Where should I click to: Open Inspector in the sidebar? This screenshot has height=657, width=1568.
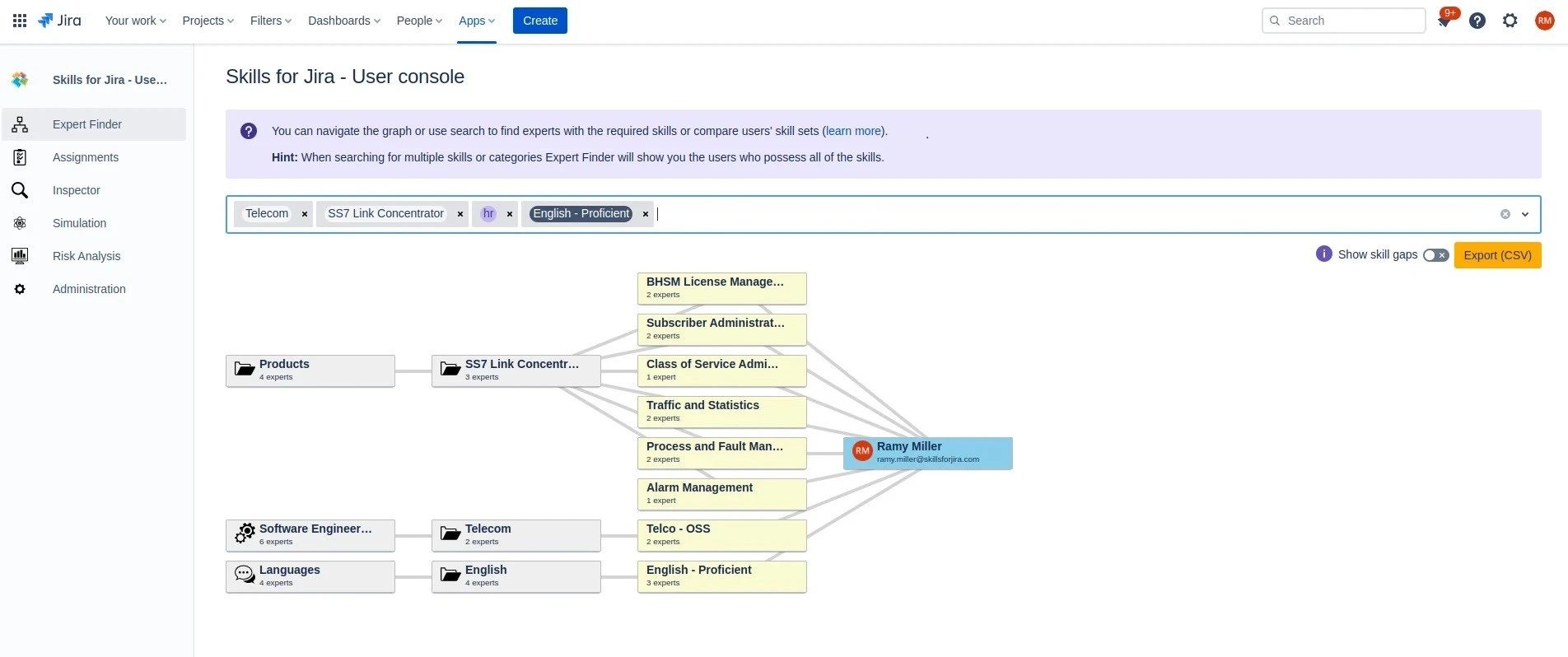[94, 190]
